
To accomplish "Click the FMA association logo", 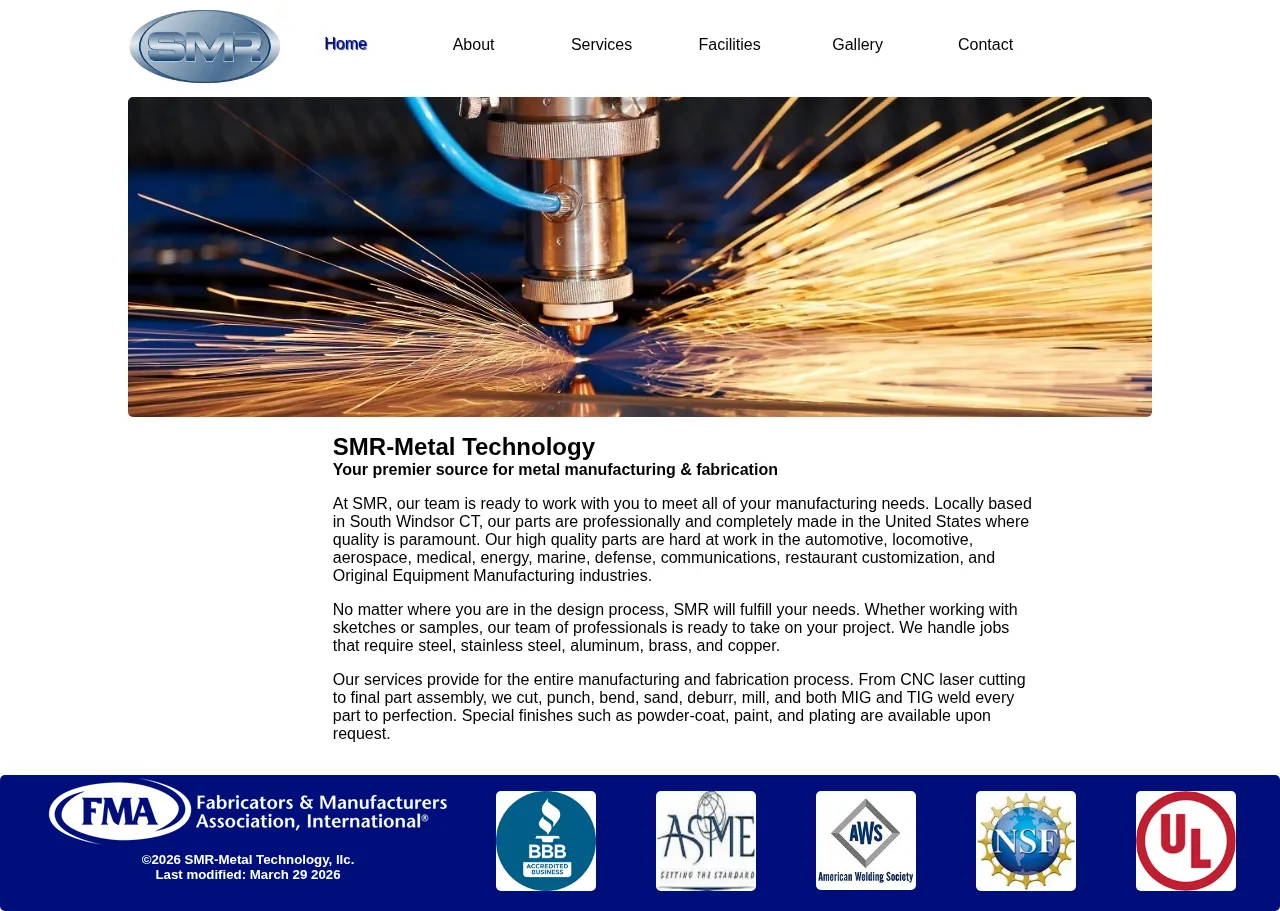I will click(248, 811).
